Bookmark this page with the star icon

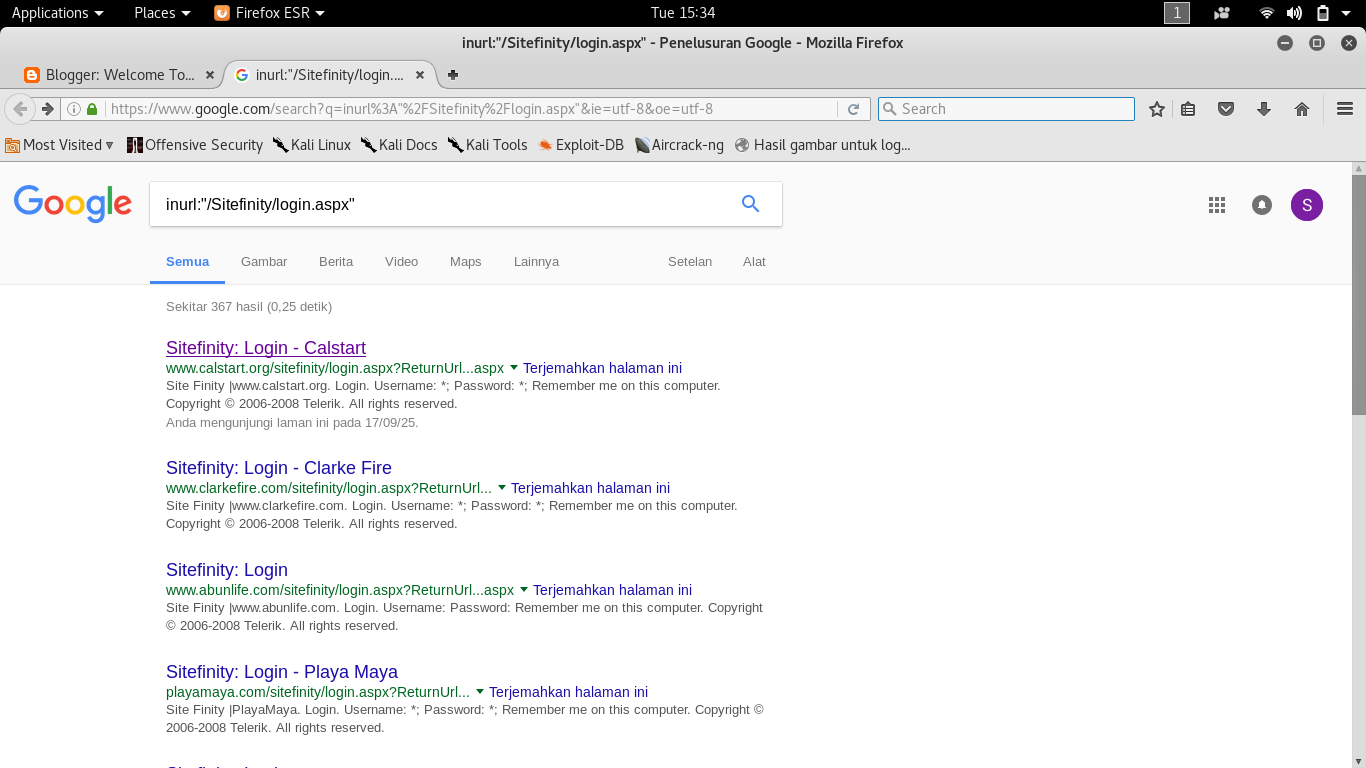tap(1157, 109)
